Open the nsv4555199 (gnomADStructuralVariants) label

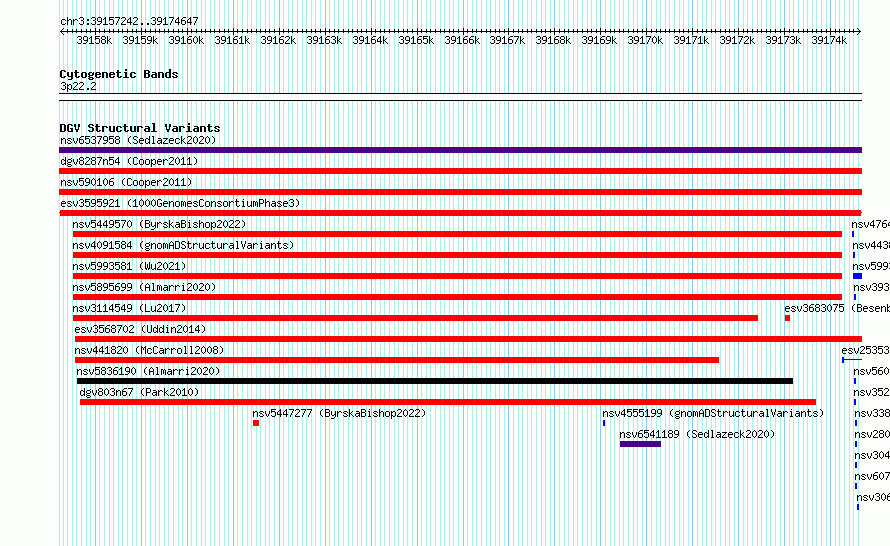(712, 413)
